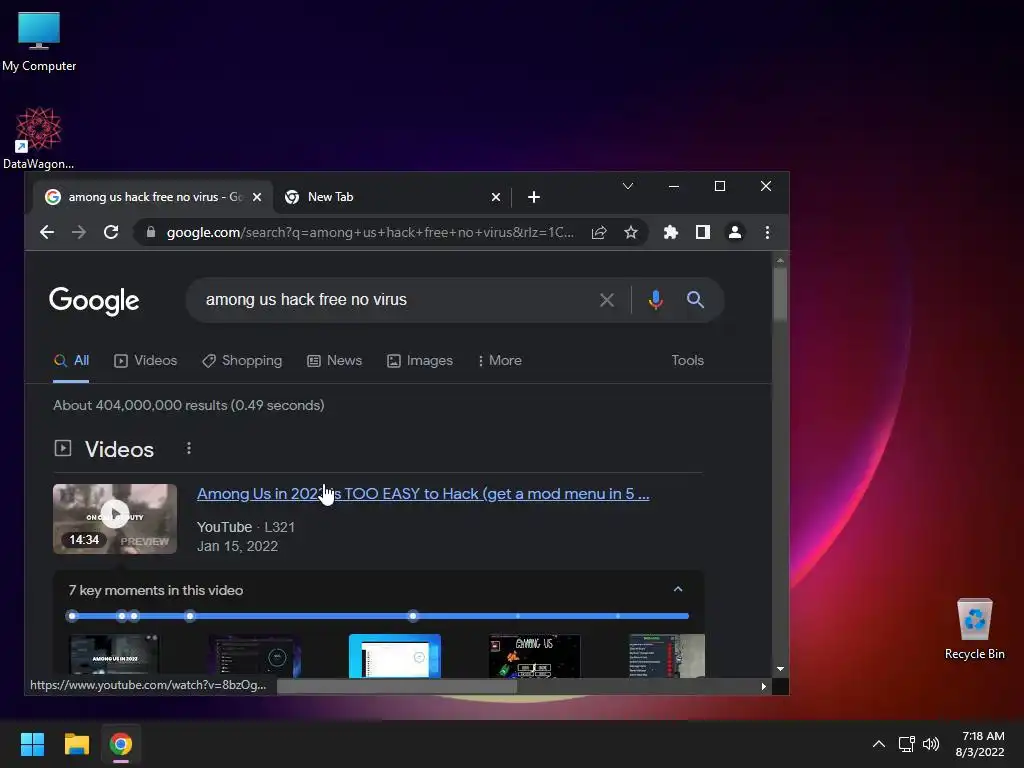Collapse the 7 key moments section

pyautogui.click(x=678, y=589)
